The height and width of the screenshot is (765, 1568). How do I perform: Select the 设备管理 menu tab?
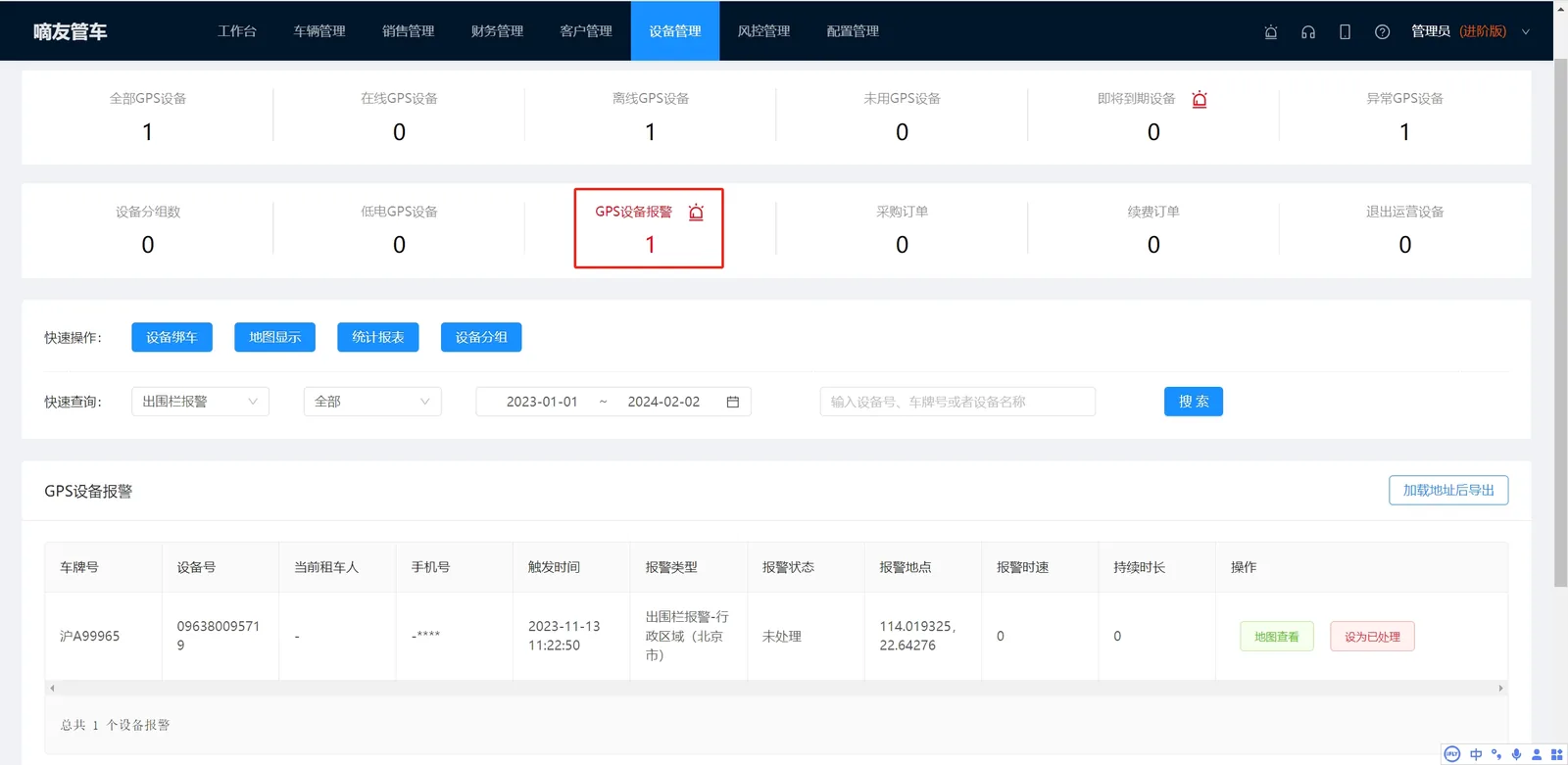click(x=675, y=31)
